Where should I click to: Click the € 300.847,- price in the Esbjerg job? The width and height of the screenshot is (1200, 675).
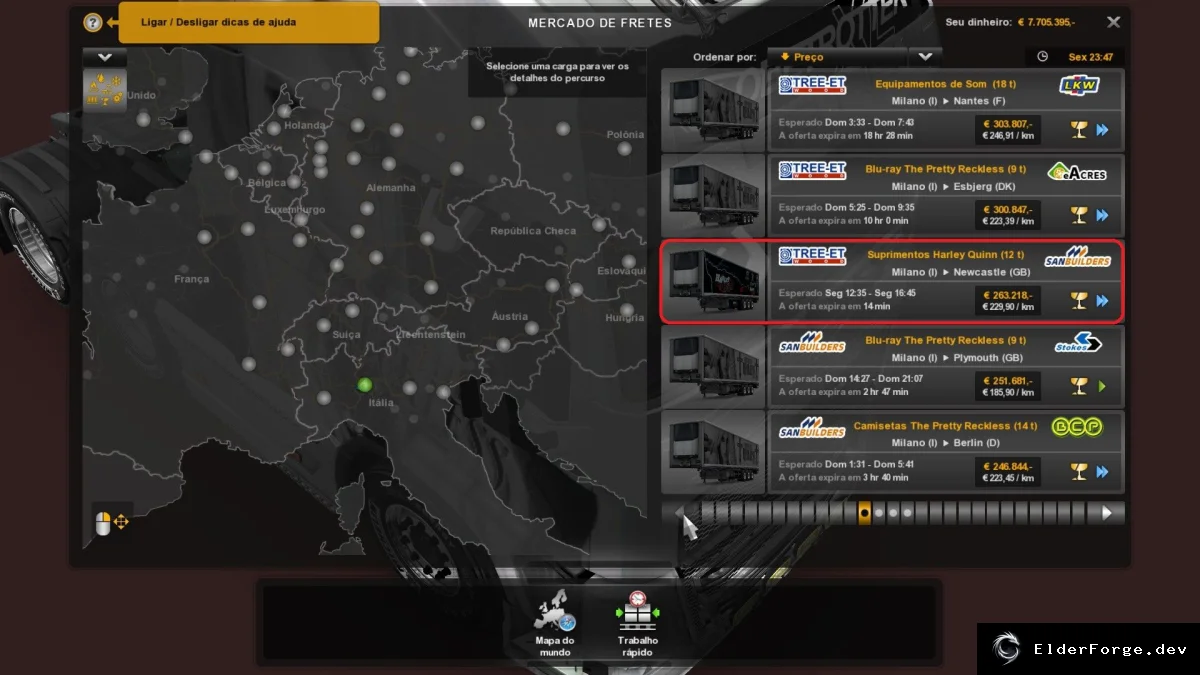(1008, 209)
